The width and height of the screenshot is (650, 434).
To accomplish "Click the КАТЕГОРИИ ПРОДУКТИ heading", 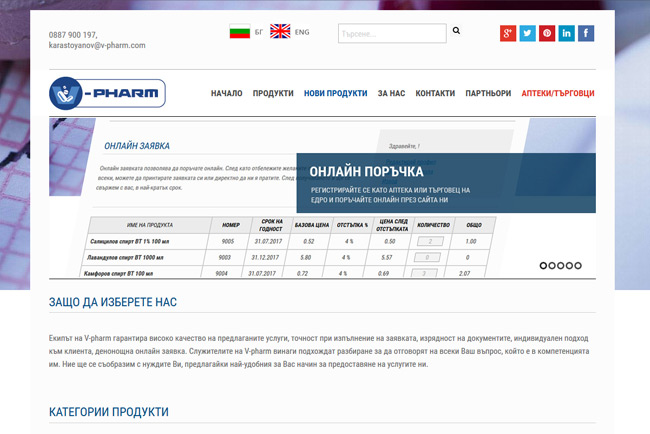I will click(x=109, y=412).
